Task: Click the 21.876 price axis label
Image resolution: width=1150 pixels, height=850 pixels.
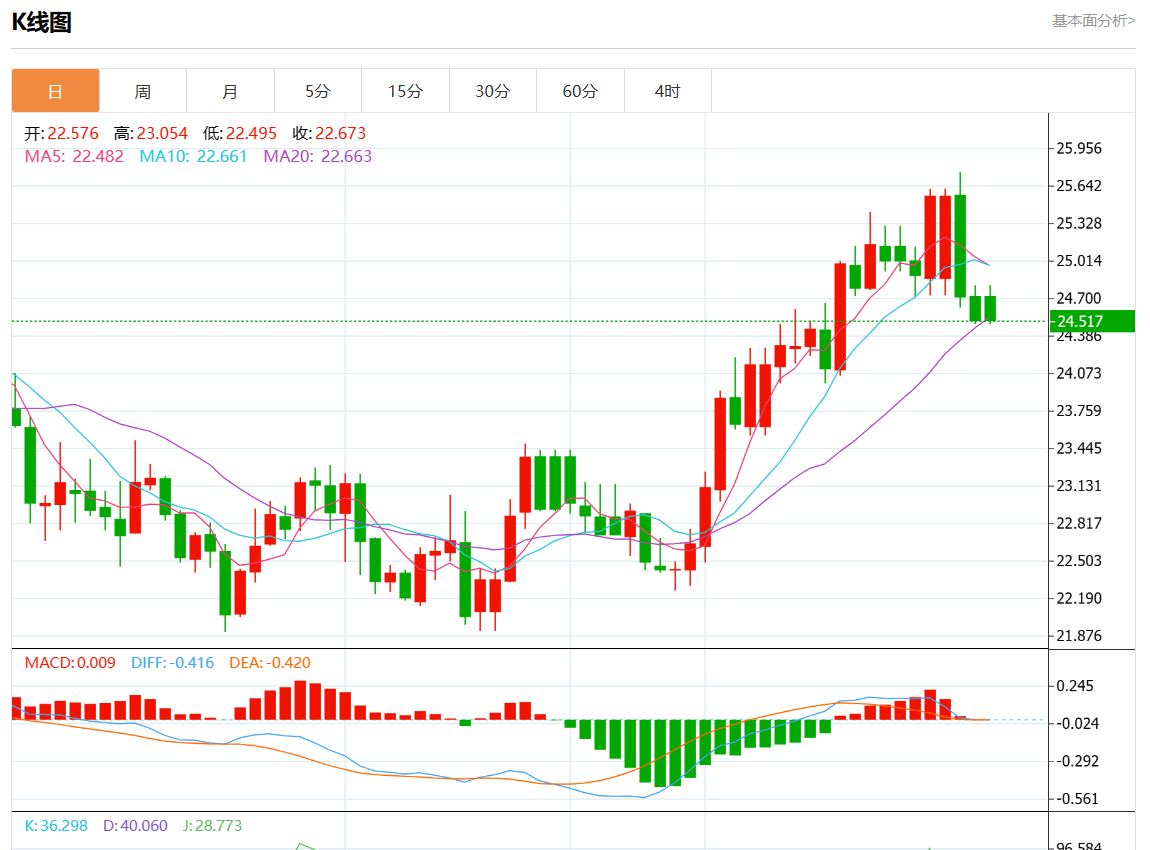Action: [1079, 636]
